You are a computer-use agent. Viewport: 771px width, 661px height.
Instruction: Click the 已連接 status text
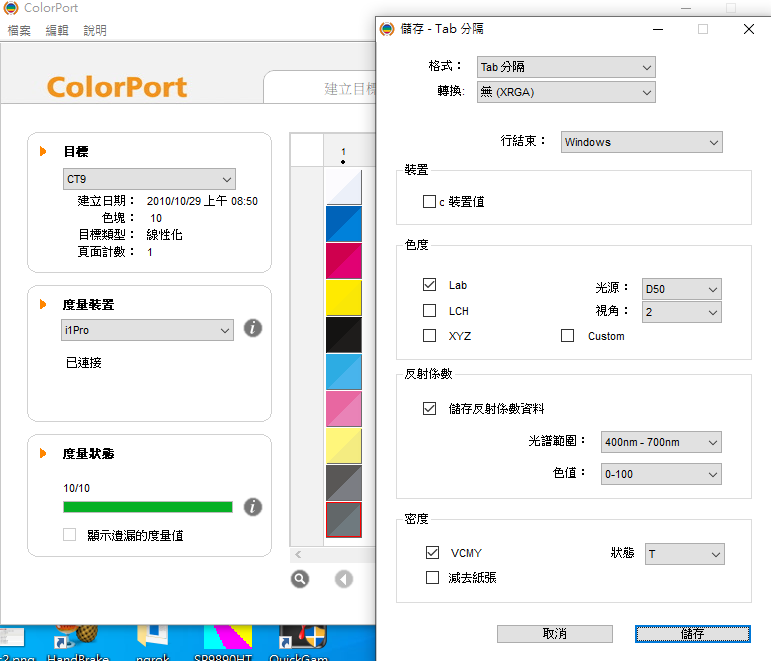pyautogui.click(x=84, y=362)
